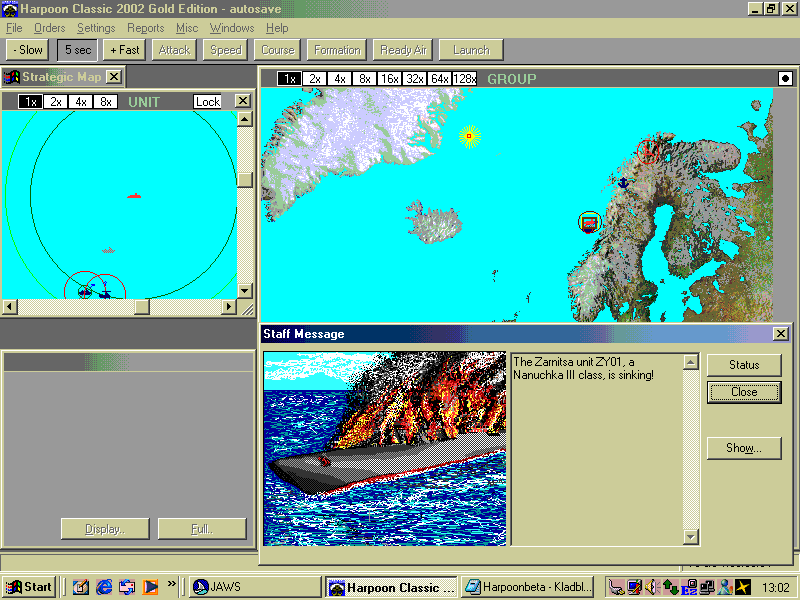The width and height of the screenshot is (800, 600).
Task: Click the black dot button on Group map header
Action: pyautogui.click(x=785, y=79)
